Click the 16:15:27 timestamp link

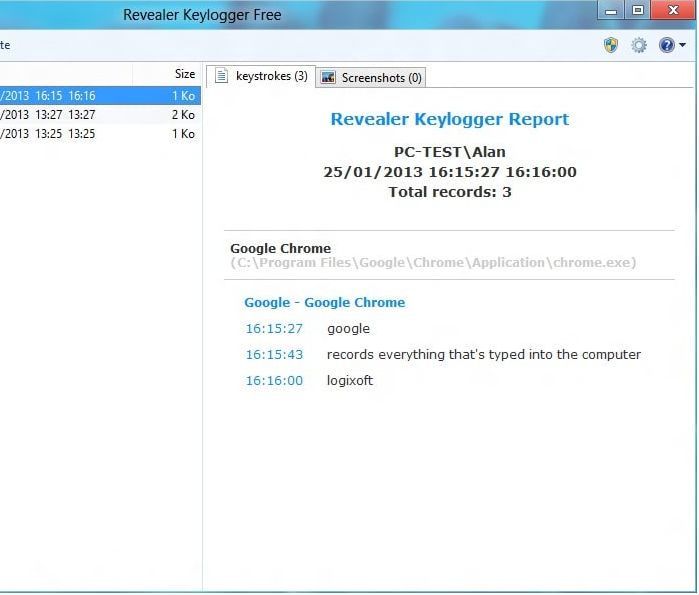(x=274, y=329)
